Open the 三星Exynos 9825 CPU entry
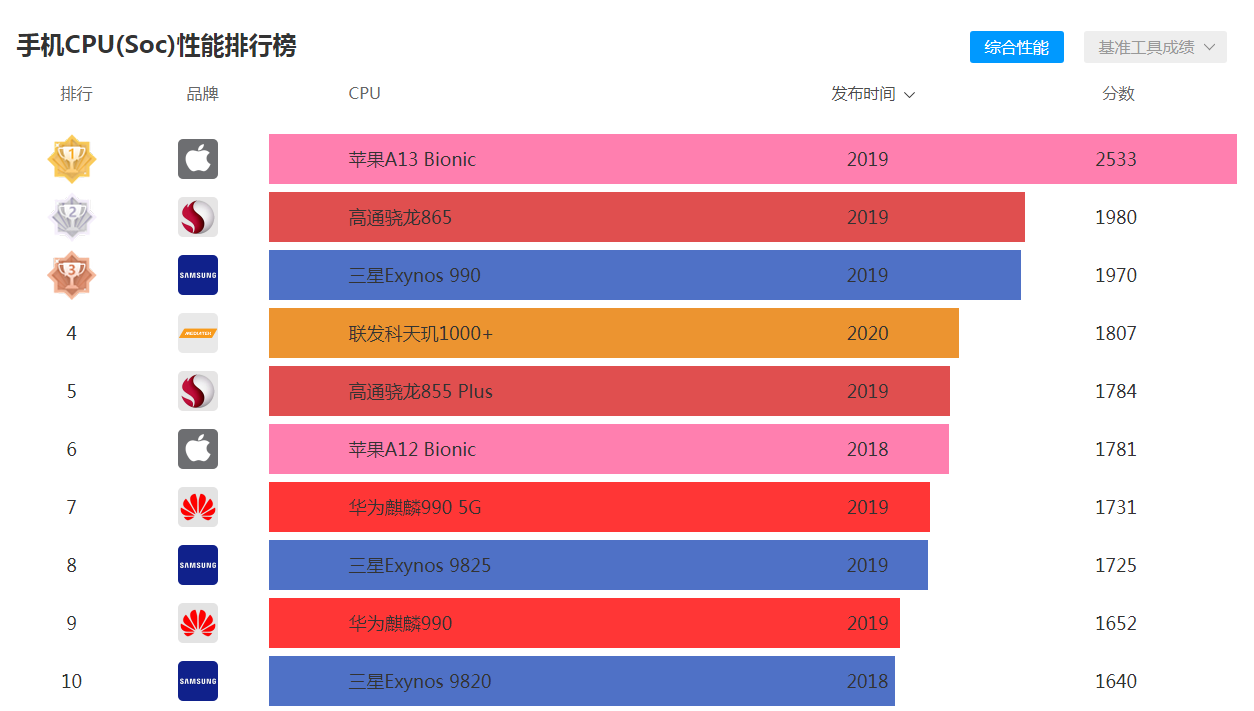Viewport: 1254px width, 711px height. coord(420,565)
